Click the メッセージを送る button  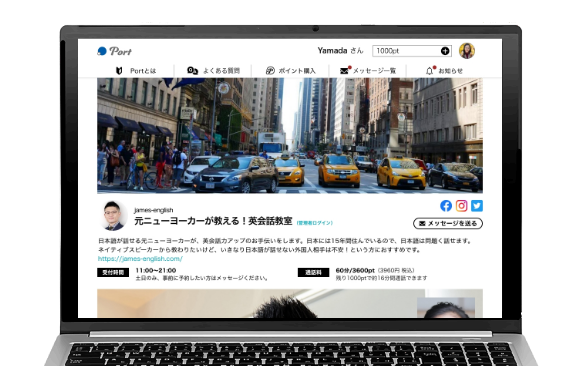coord(448,224)
